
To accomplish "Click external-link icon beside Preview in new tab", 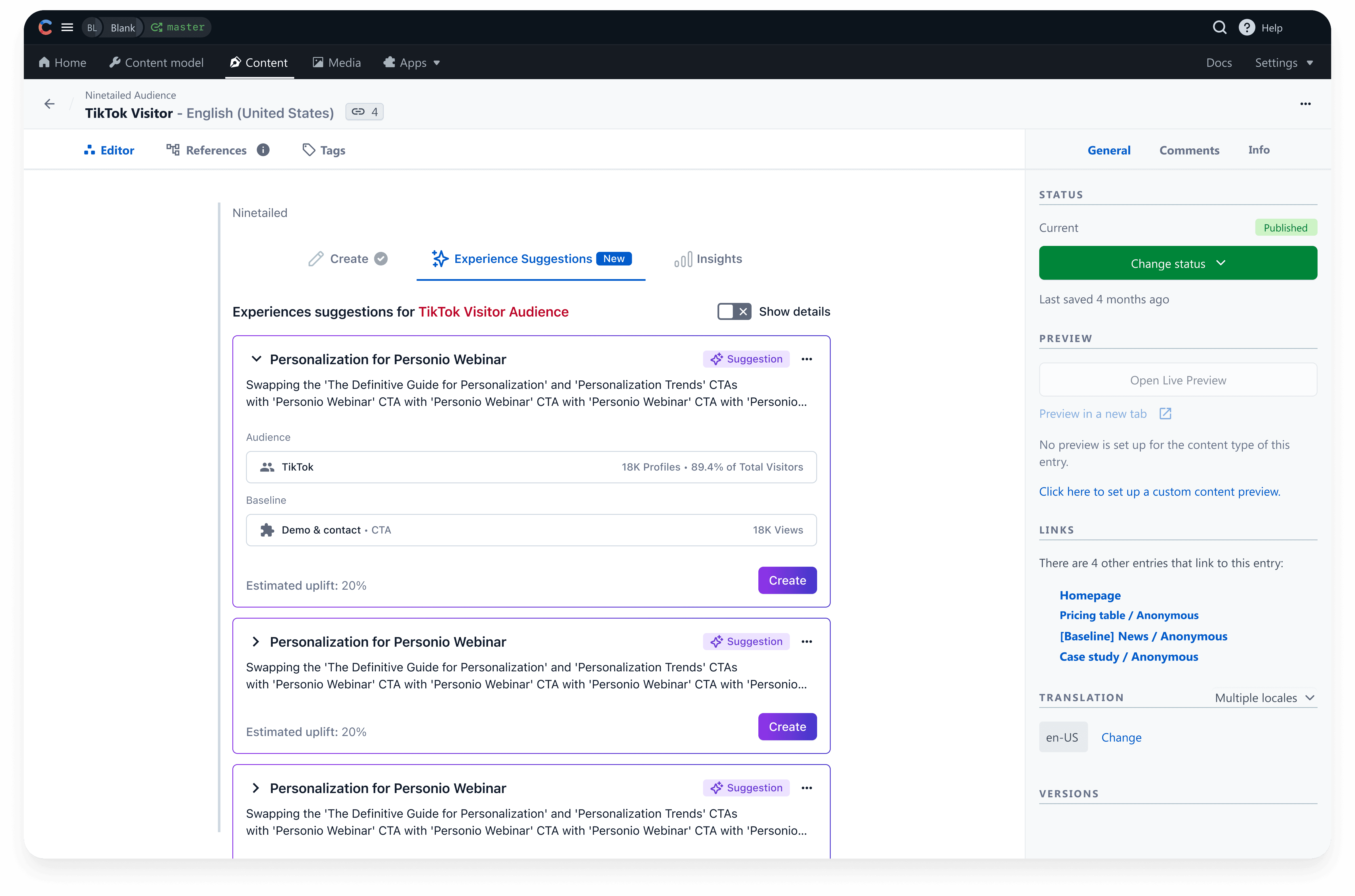I will [1165, 414].
